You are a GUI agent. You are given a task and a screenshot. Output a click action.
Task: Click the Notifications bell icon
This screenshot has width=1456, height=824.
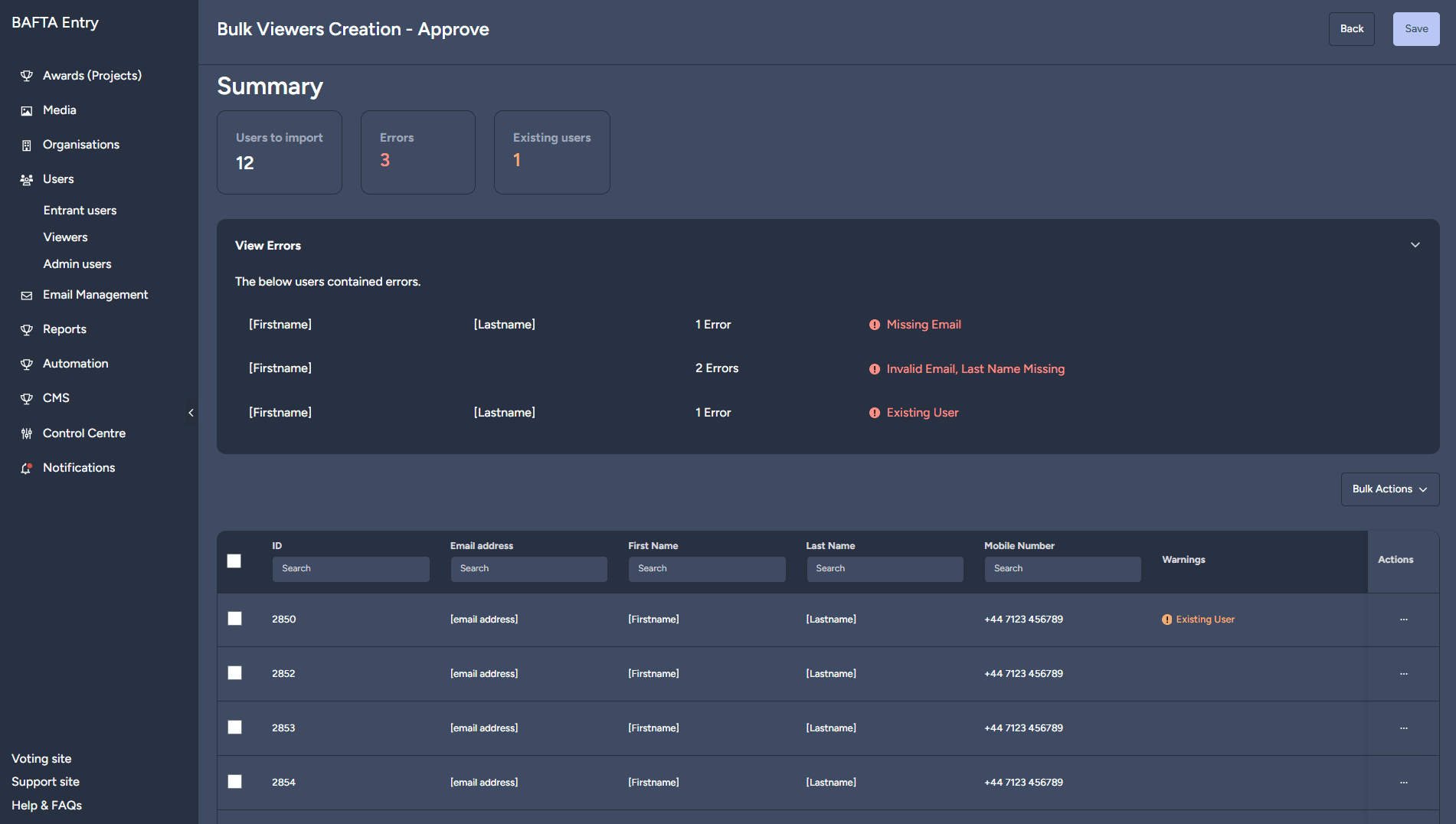point(27,468)
